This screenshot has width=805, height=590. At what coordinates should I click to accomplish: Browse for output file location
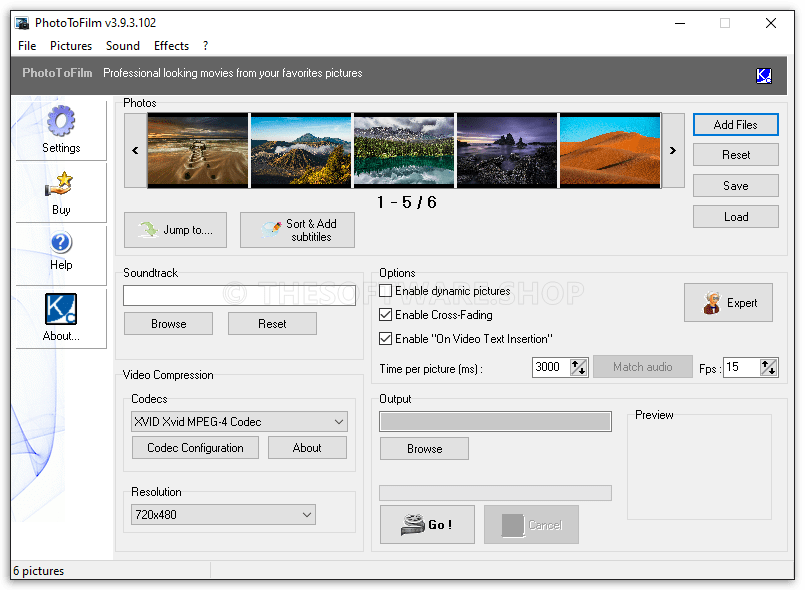(x=424, y=449)
